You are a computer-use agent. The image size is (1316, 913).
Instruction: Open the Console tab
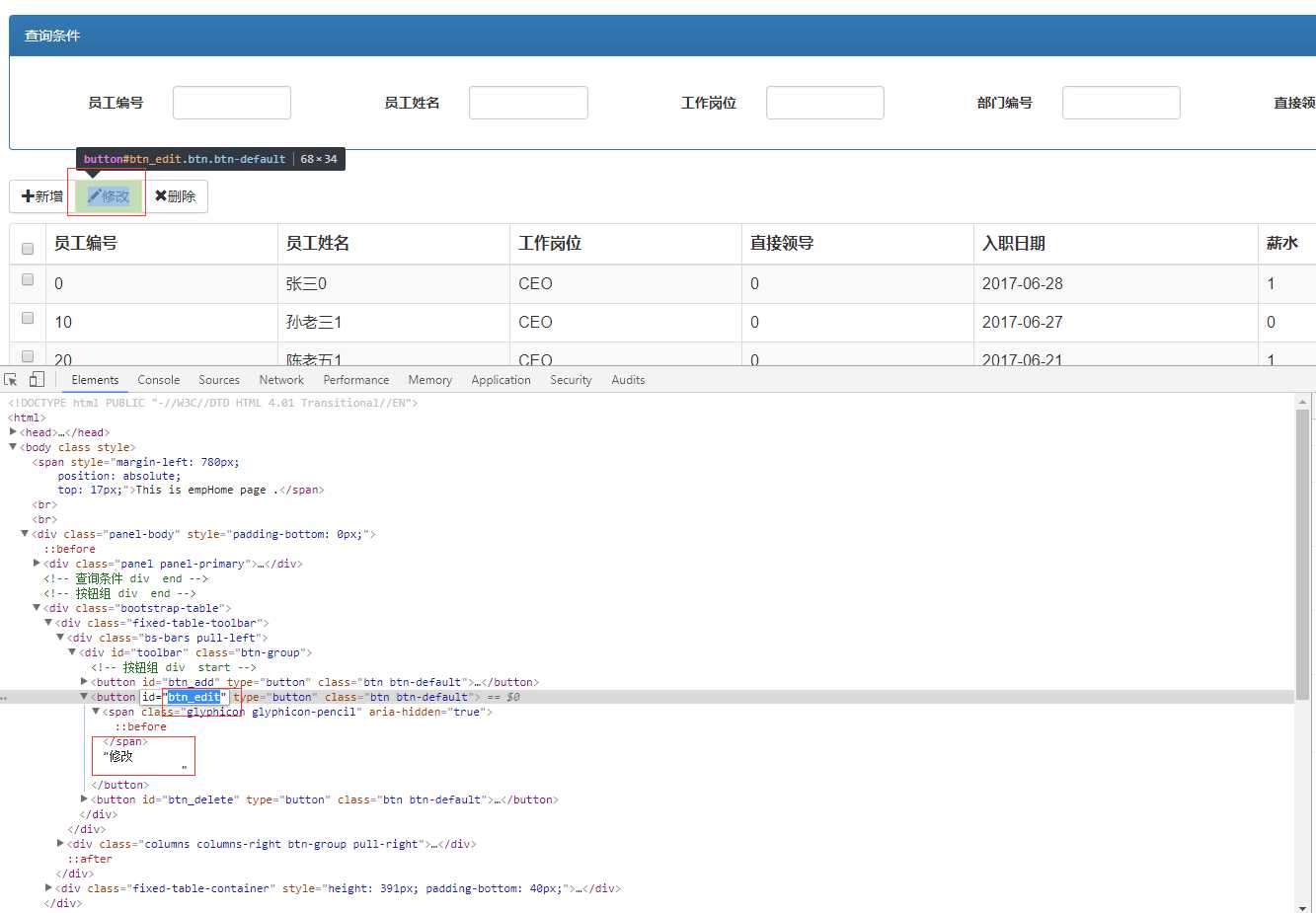click(159, 380)
